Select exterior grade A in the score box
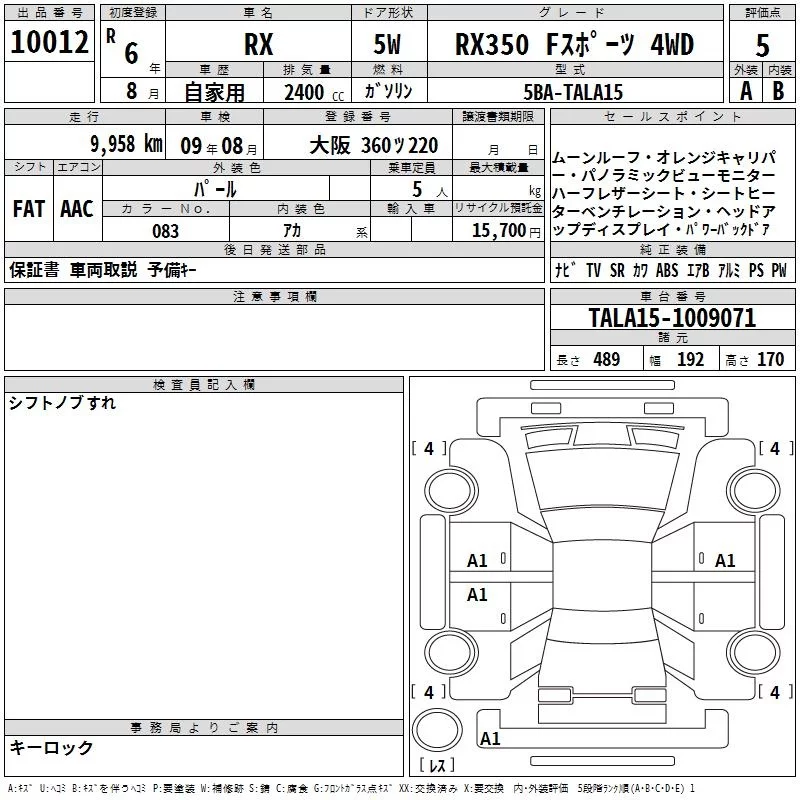This screenshot has width=800, height=800. (743, 90)
